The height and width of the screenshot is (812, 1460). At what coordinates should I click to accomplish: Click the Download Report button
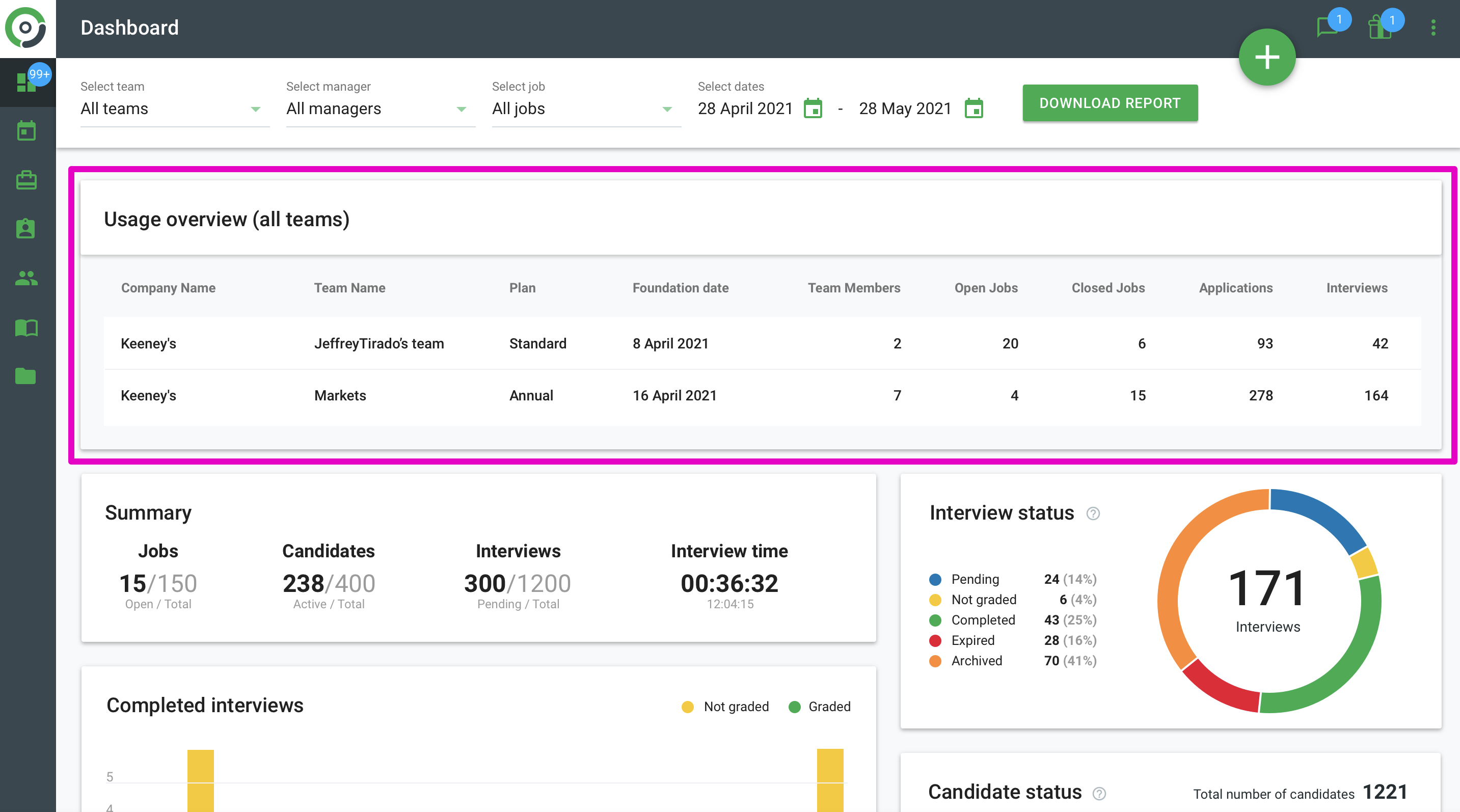point(1110,103)
